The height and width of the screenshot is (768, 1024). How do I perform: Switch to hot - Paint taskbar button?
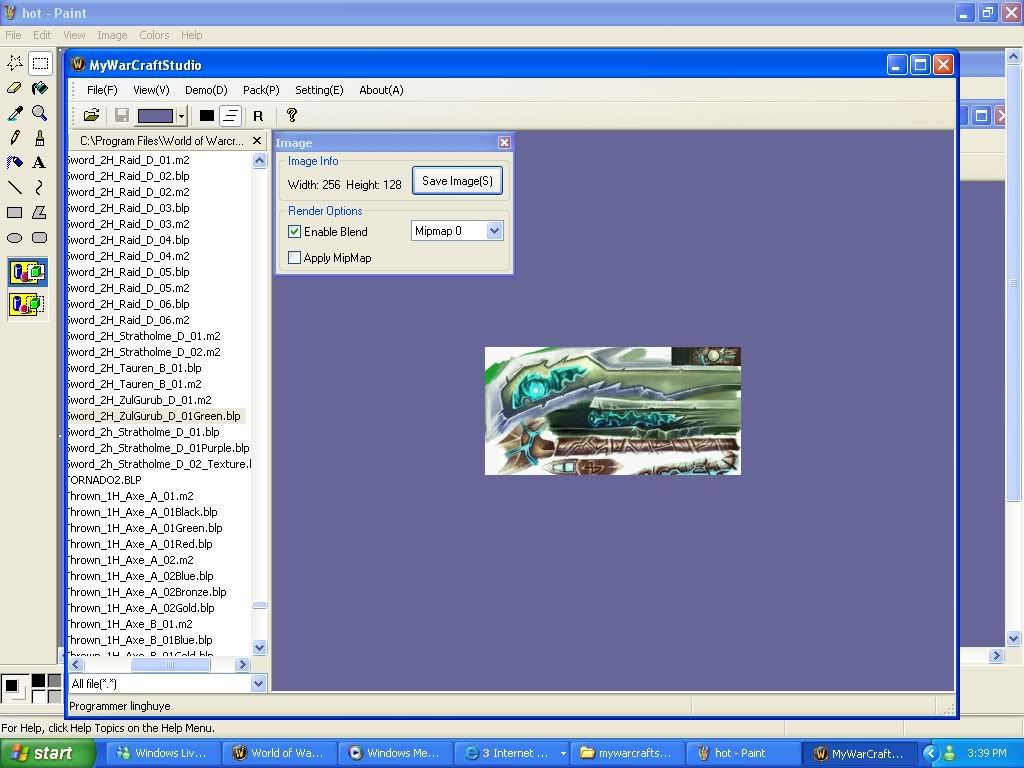(x=743, y=754)
